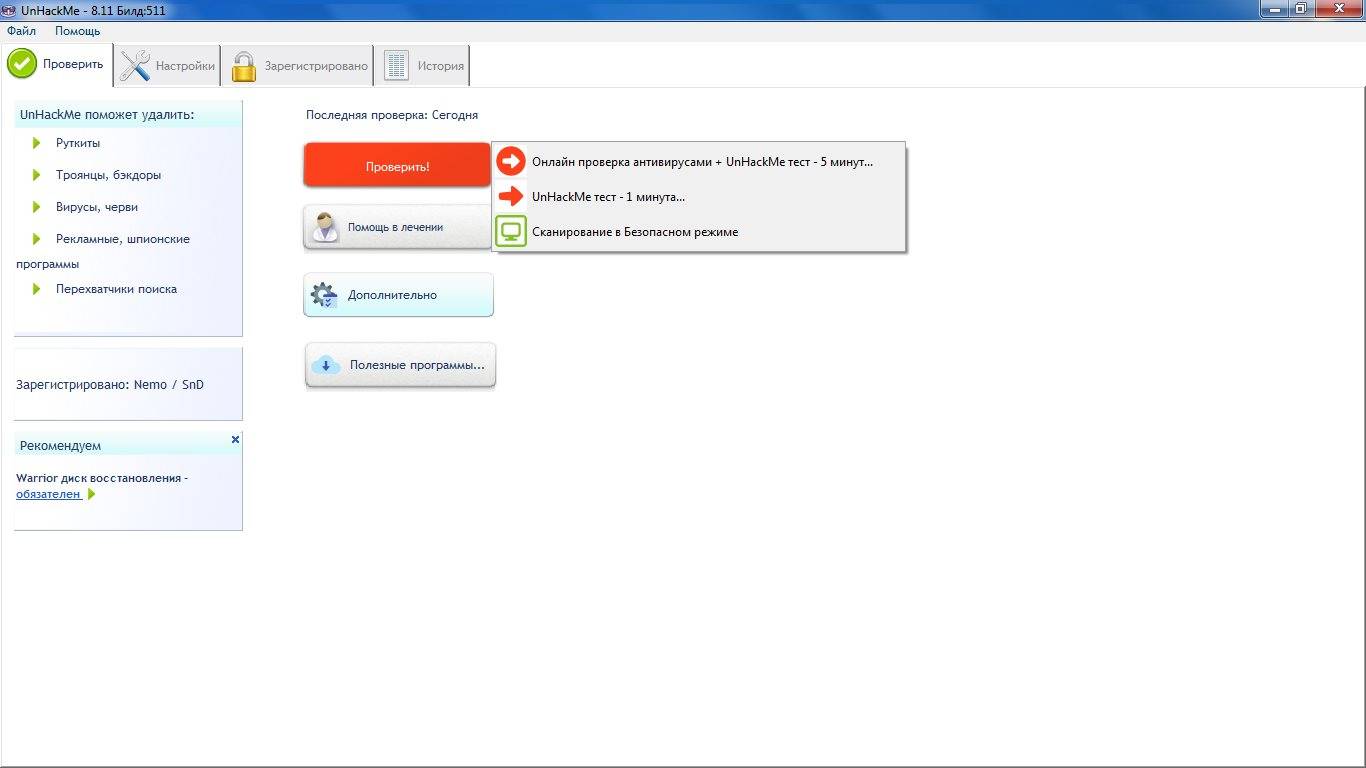Minimize the UnHackMe window

(x=1274, y=9)
